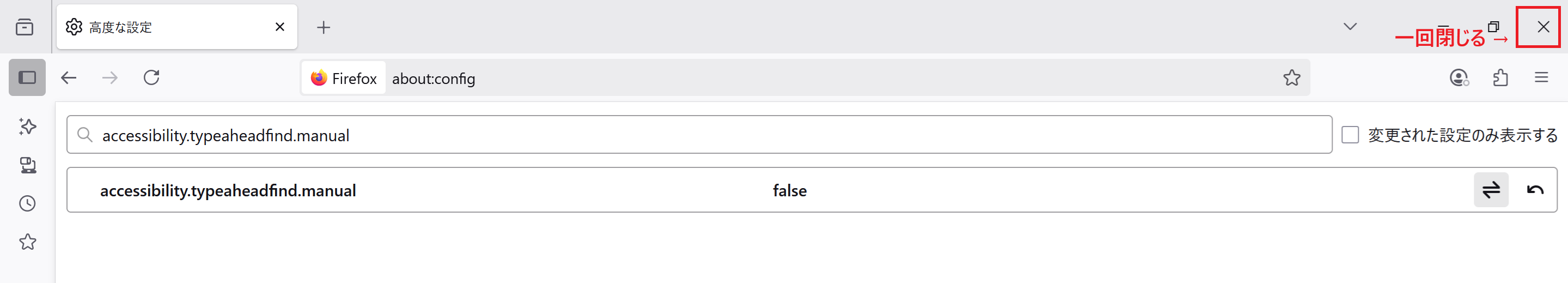
Task: Open the AI chatbot sidebar panel
Action: point(27,127)
